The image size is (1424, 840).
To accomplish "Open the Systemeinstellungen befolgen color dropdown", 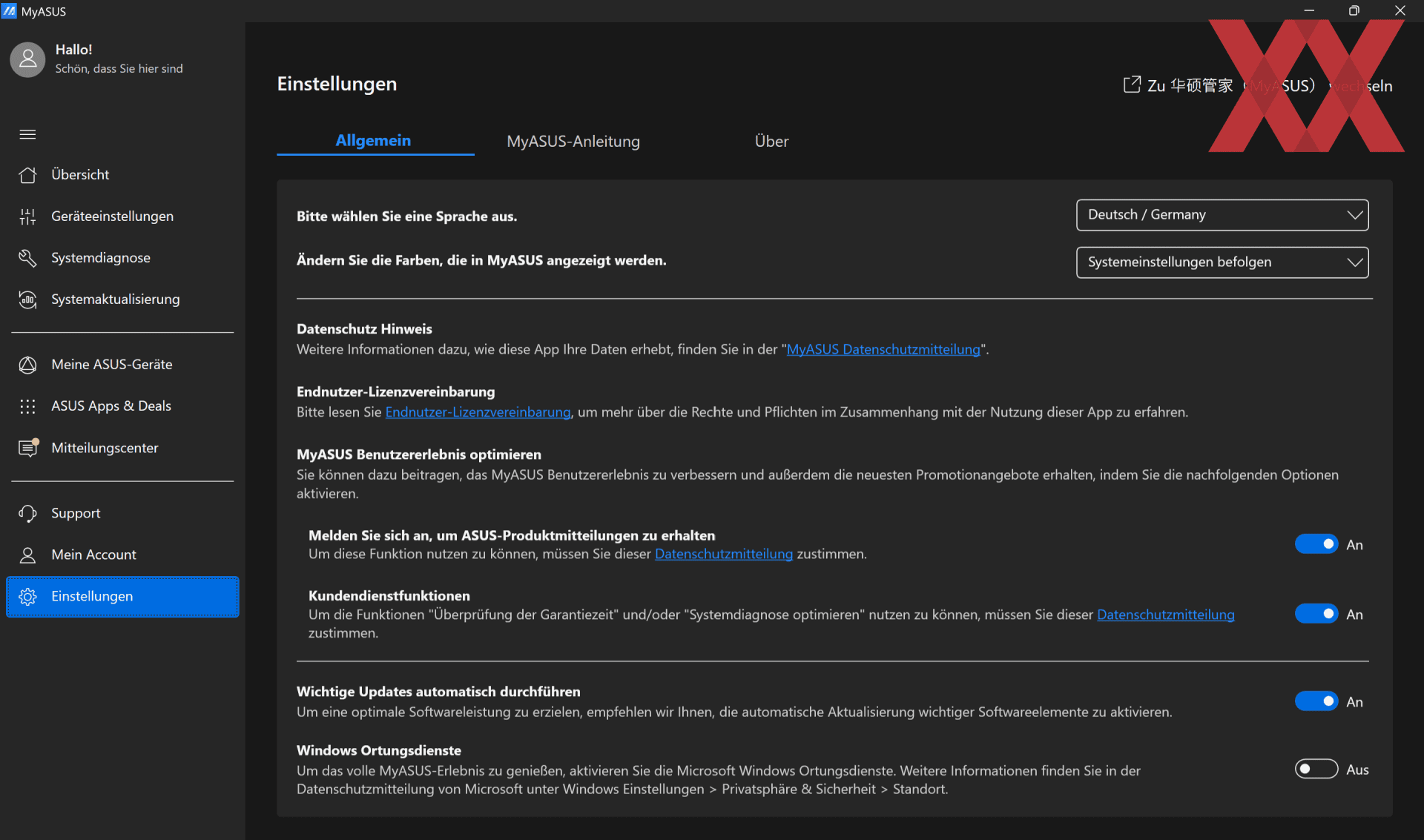I will click(1222, 262).
